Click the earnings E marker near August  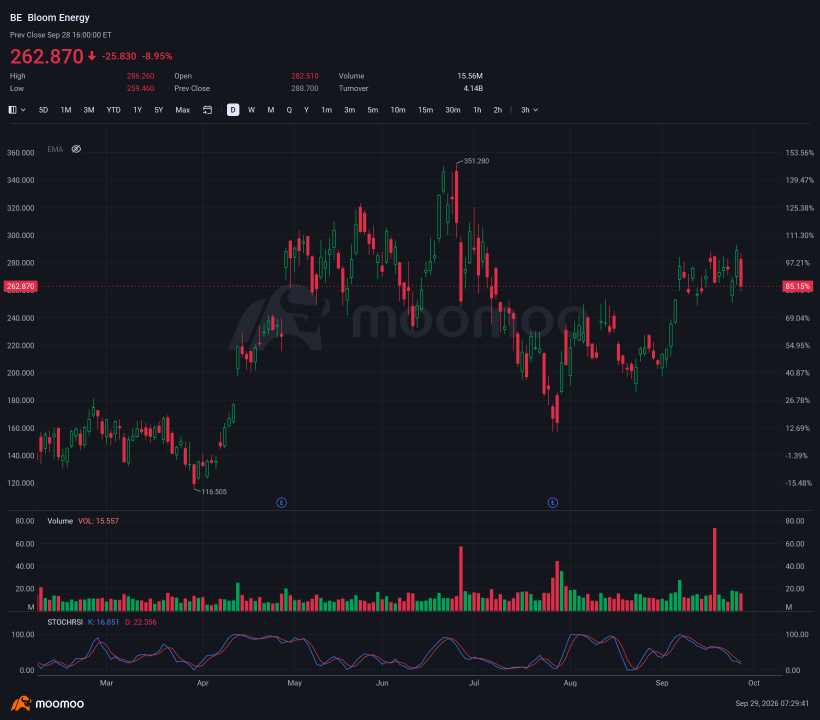click(553, 502)
